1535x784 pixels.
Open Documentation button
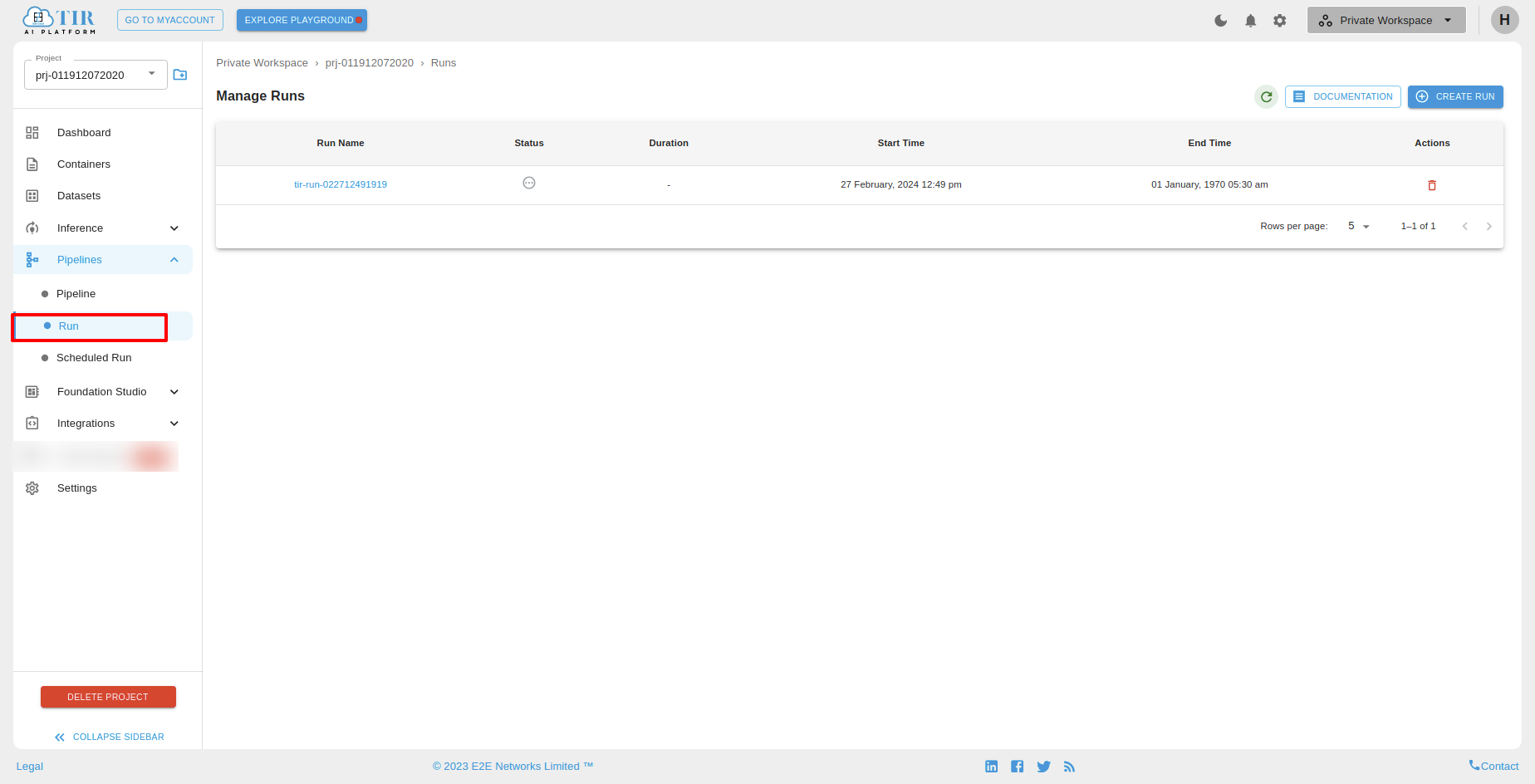tap(1343, 97)
